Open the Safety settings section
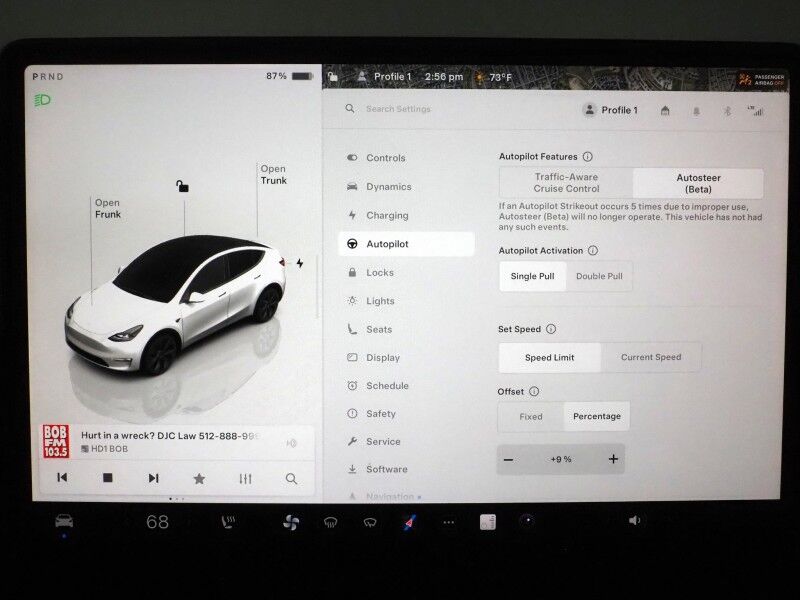The width and height of the screenshot is (800, 600). coord(383,413)
